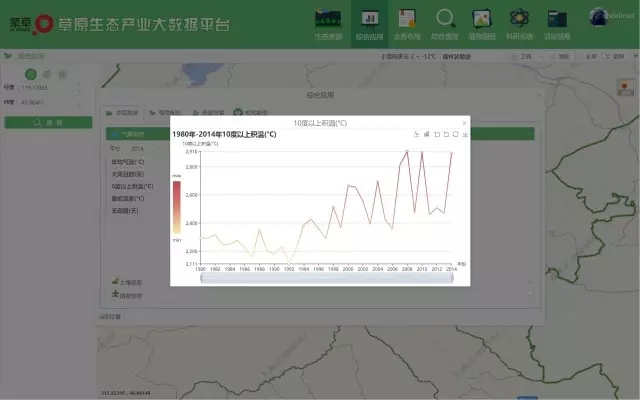Open 项目结构 icon in top navigation
This screenshot has width=640, height=400.
[557, 22]
